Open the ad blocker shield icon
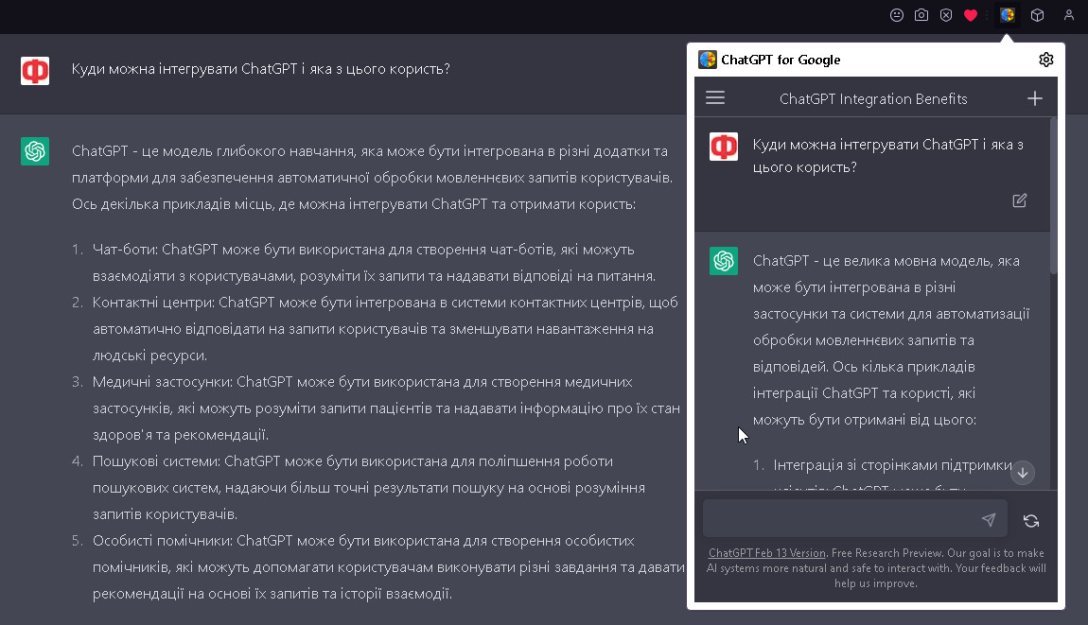The width and height of the screenshot is (1088, 625). click(x=945, y=15)
